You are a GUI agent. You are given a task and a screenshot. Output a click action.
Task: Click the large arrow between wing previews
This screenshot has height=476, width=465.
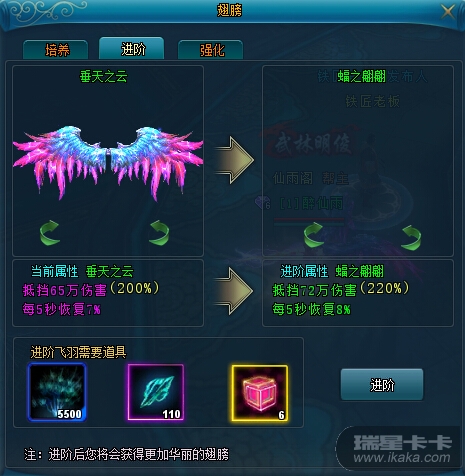(x=234, y=160)
